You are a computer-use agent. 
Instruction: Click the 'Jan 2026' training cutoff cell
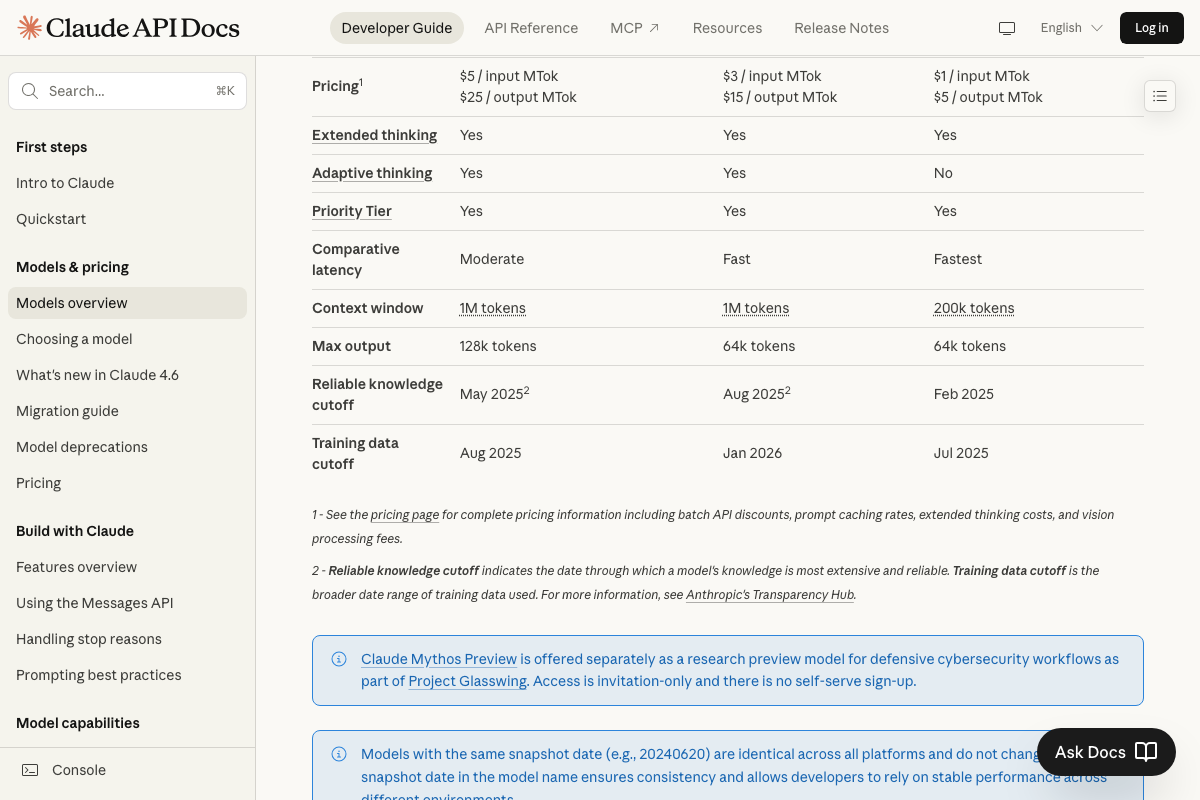click(752, 453)
